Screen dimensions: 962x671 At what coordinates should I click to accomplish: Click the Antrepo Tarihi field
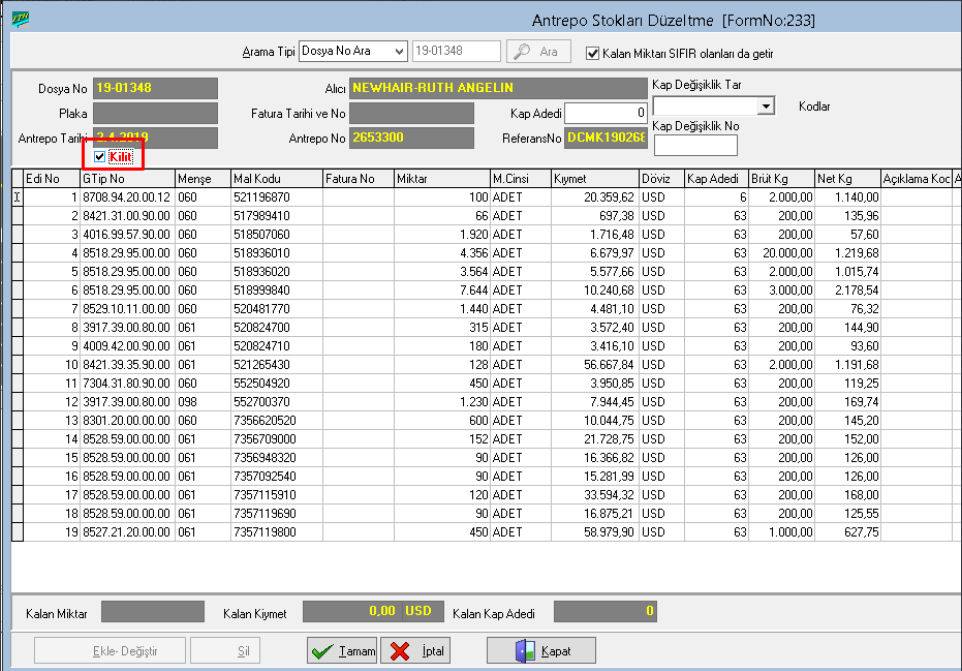[155, 138]
